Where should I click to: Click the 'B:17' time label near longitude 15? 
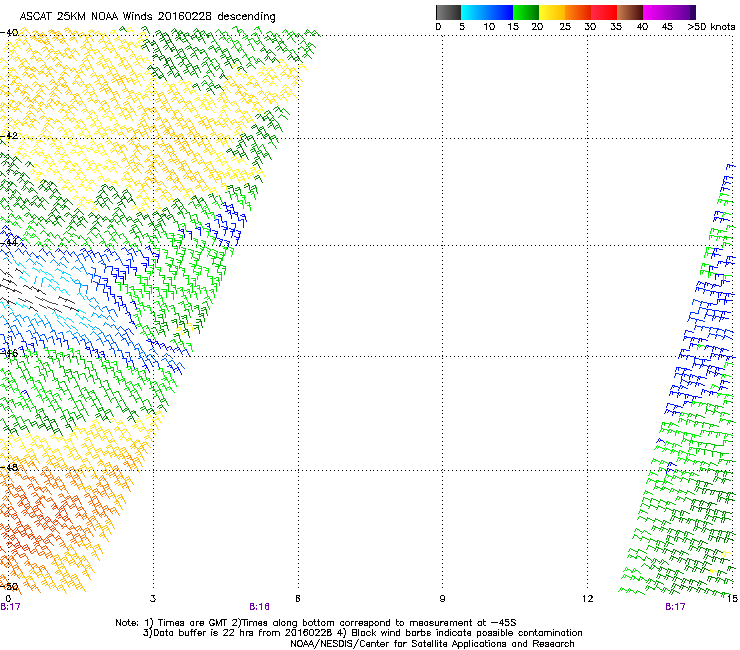click(x=675, y=607)
